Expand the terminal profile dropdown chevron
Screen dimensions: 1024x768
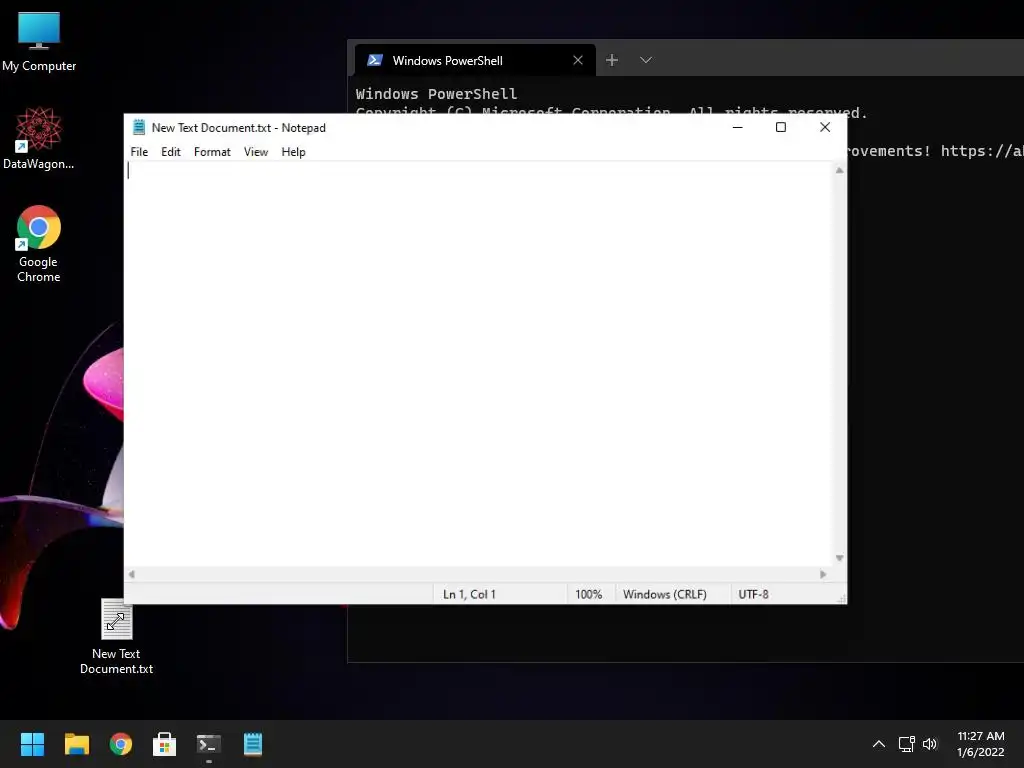[x=646, y=60]
